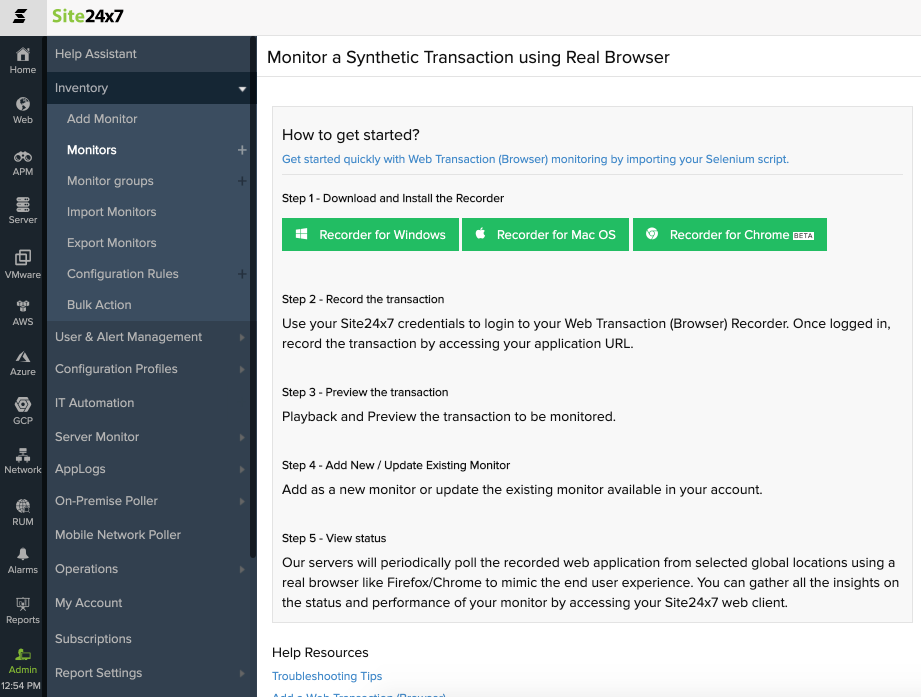
Task: Open the Reports section
Action: coord(22,611)
